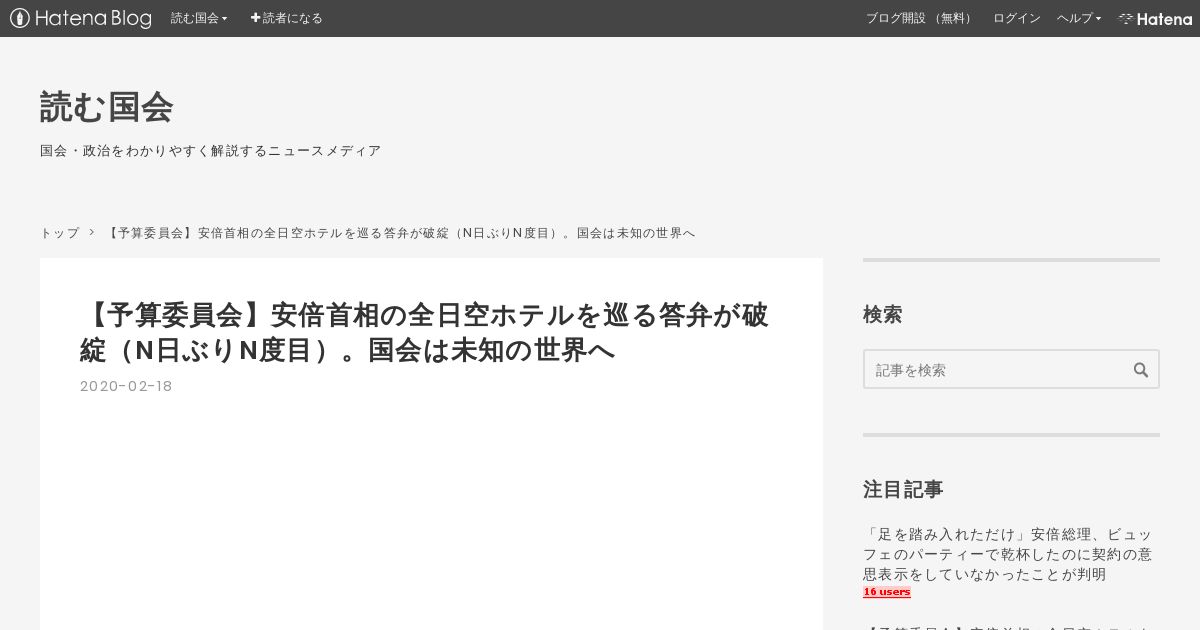The image size is (1200, 630).
Task: Open ブログ開設（無料） link
Action: [921, 18]
